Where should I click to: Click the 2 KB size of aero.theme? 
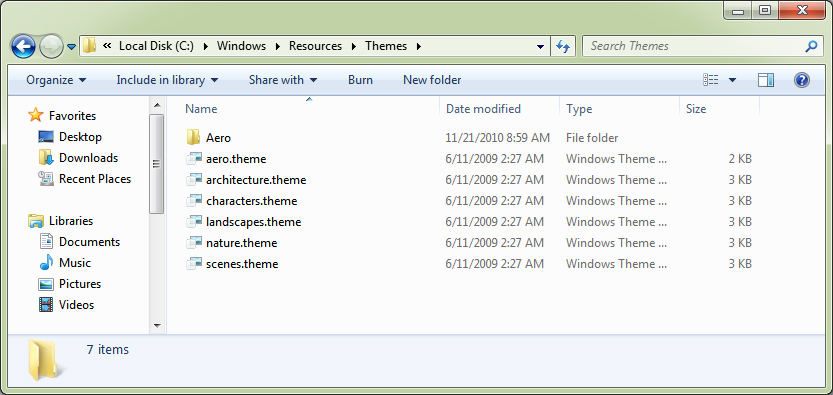pyautogui.click(x=740, y=159)
